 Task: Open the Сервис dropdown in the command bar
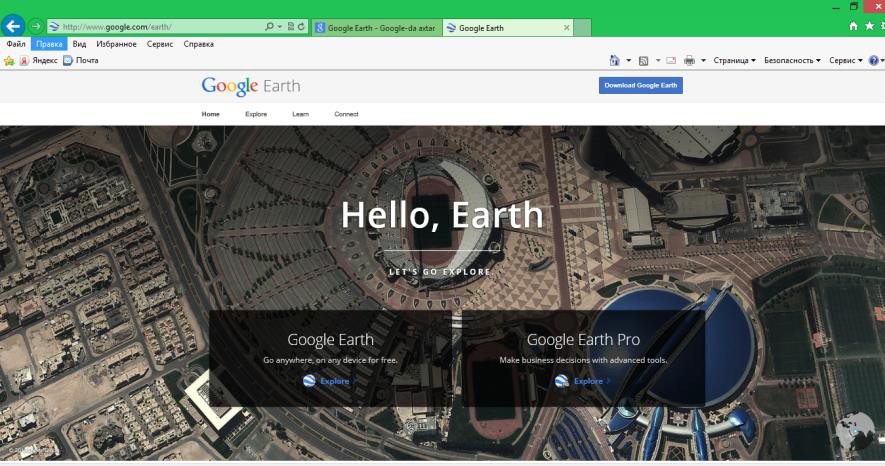(x=845, y=60)
